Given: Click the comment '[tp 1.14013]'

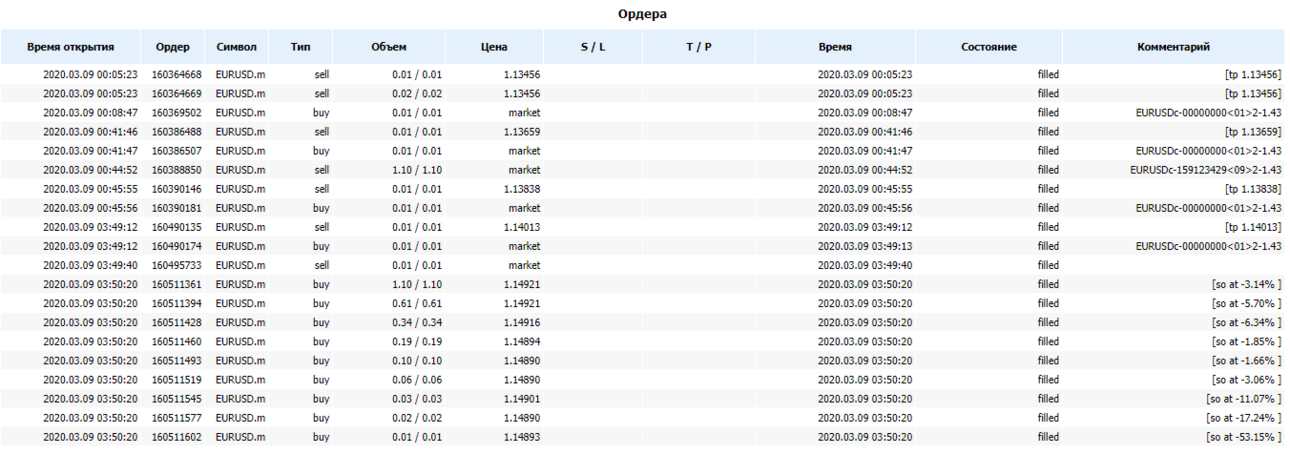Looking at the screenshot, I should [x=1253, y=227].
